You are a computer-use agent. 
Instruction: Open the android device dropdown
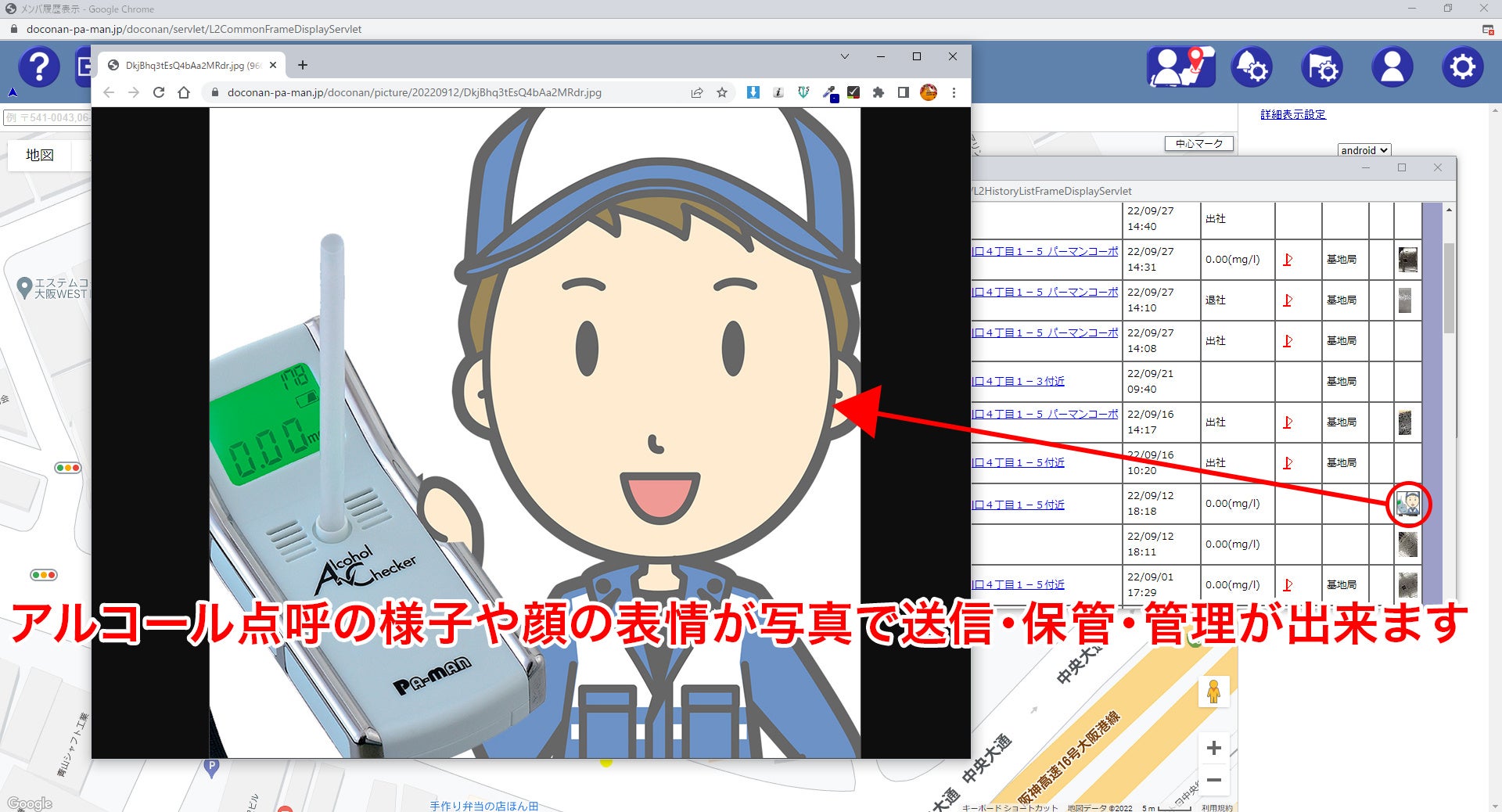1364,150
